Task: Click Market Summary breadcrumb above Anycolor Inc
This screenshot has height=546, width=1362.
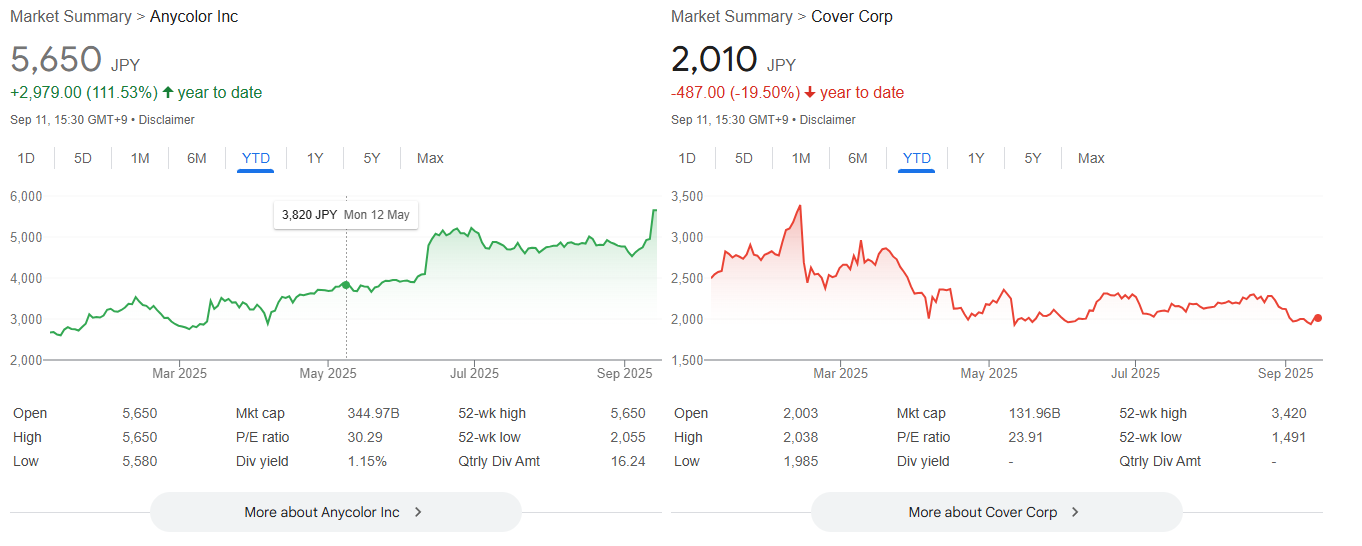Action: (x=70, y=17)
